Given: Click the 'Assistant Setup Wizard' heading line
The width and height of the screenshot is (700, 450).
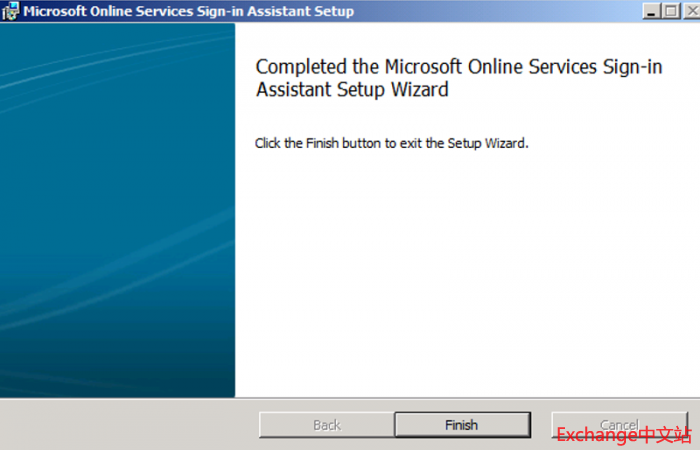Looking at the screenshot, I should pyautogui.click(x=352, y=90).
